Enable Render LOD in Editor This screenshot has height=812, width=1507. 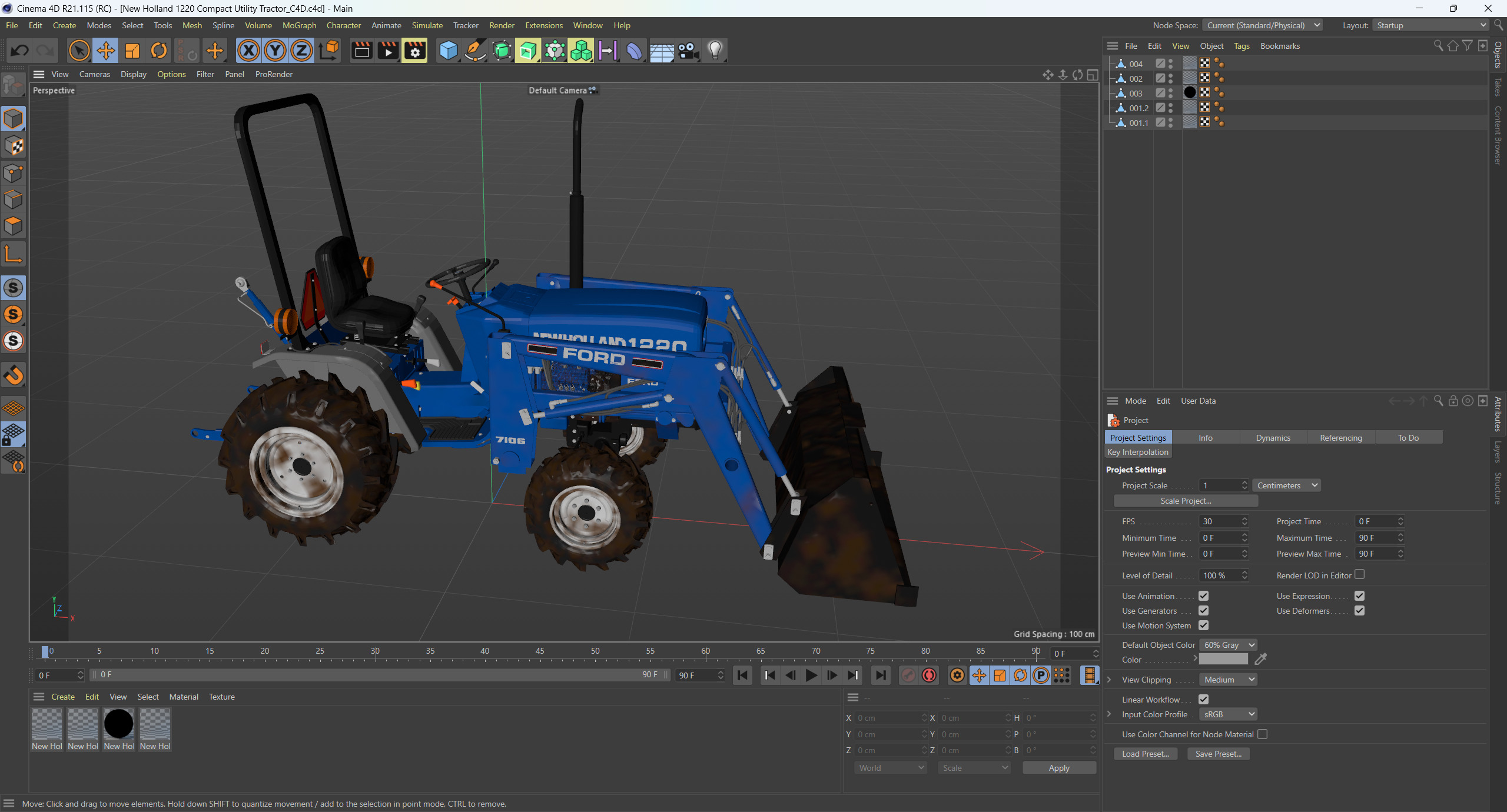tap(1359, 575)
